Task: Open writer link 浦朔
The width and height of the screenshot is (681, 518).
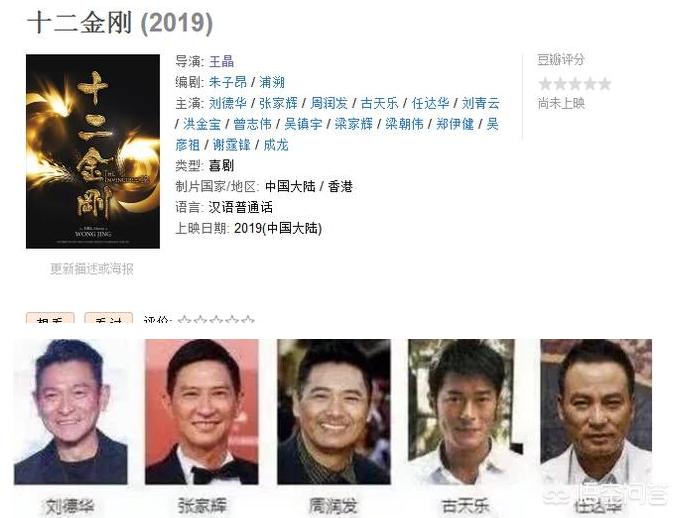Action: click(272, 82)
